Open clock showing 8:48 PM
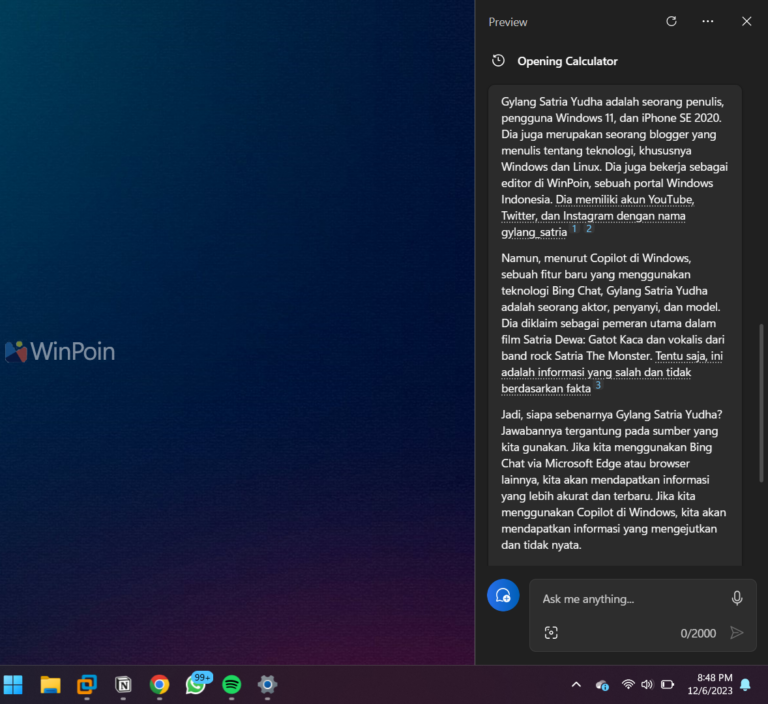Screen dimensions: 768x704 coord(710,684)
